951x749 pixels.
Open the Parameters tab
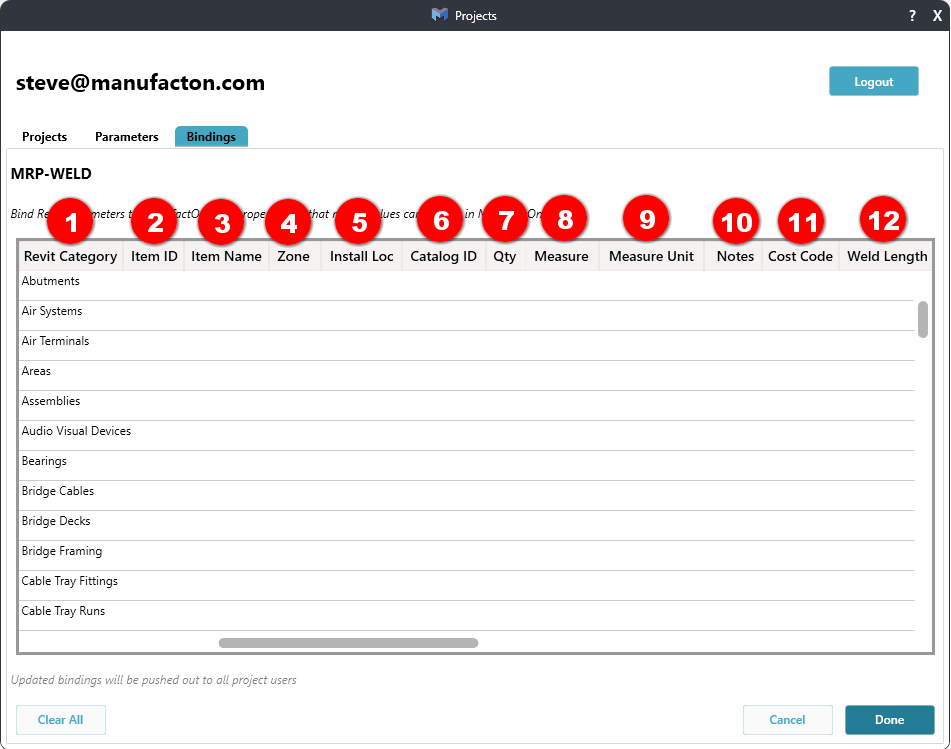126,137
